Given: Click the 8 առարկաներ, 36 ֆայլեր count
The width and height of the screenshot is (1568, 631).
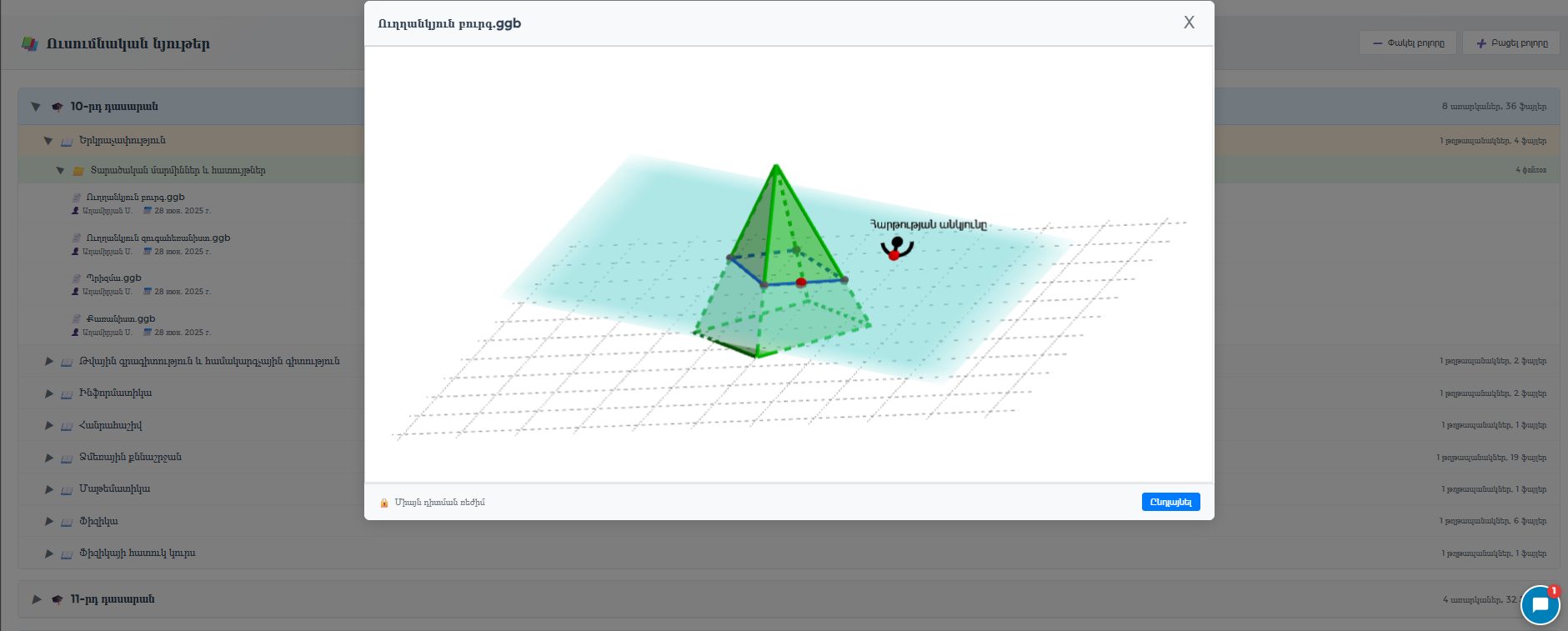Looking at the screenshot, I should [x=1494, y=107].
